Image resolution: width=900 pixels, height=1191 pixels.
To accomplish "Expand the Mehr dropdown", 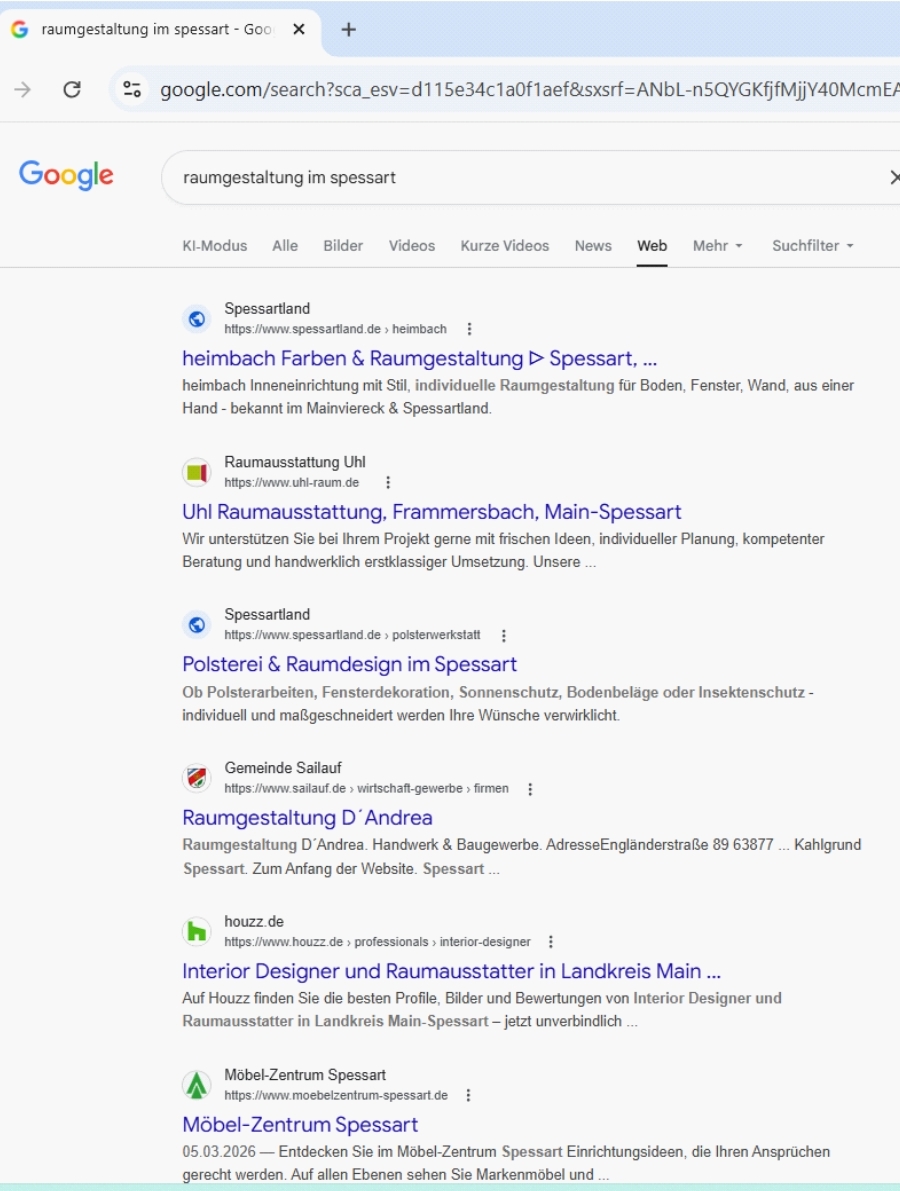I will click(718, 246).
